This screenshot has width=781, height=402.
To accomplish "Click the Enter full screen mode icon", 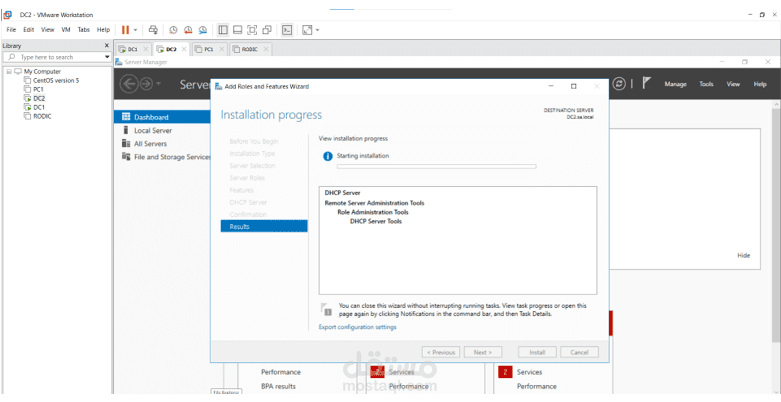I will click(x=252, y=30).
